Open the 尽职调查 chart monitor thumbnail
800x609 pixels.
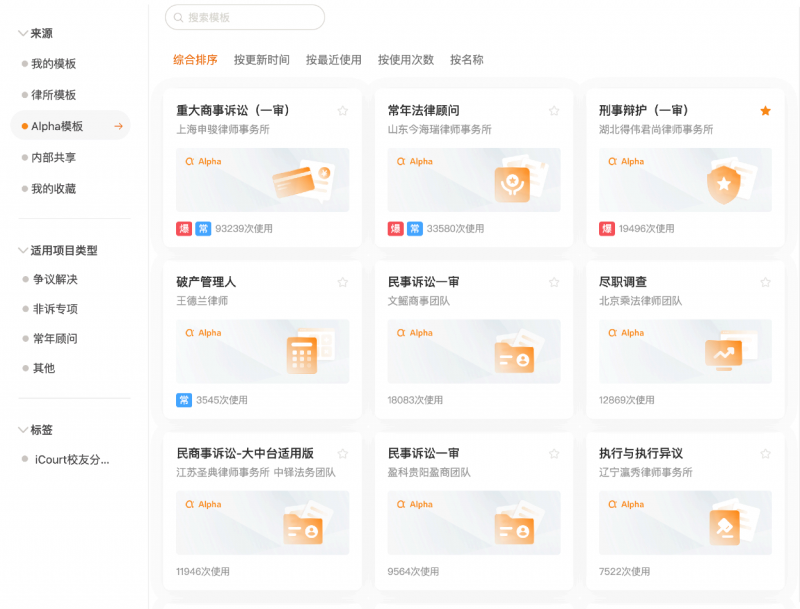click(685, 351)
